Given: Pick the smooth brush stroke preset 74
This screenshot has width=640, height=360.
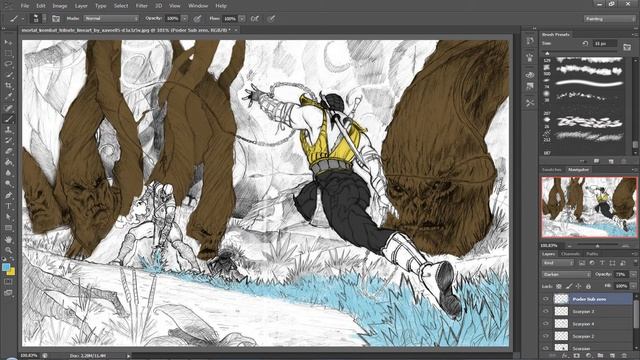Looking at the screenshot, I should click(589, 83).
